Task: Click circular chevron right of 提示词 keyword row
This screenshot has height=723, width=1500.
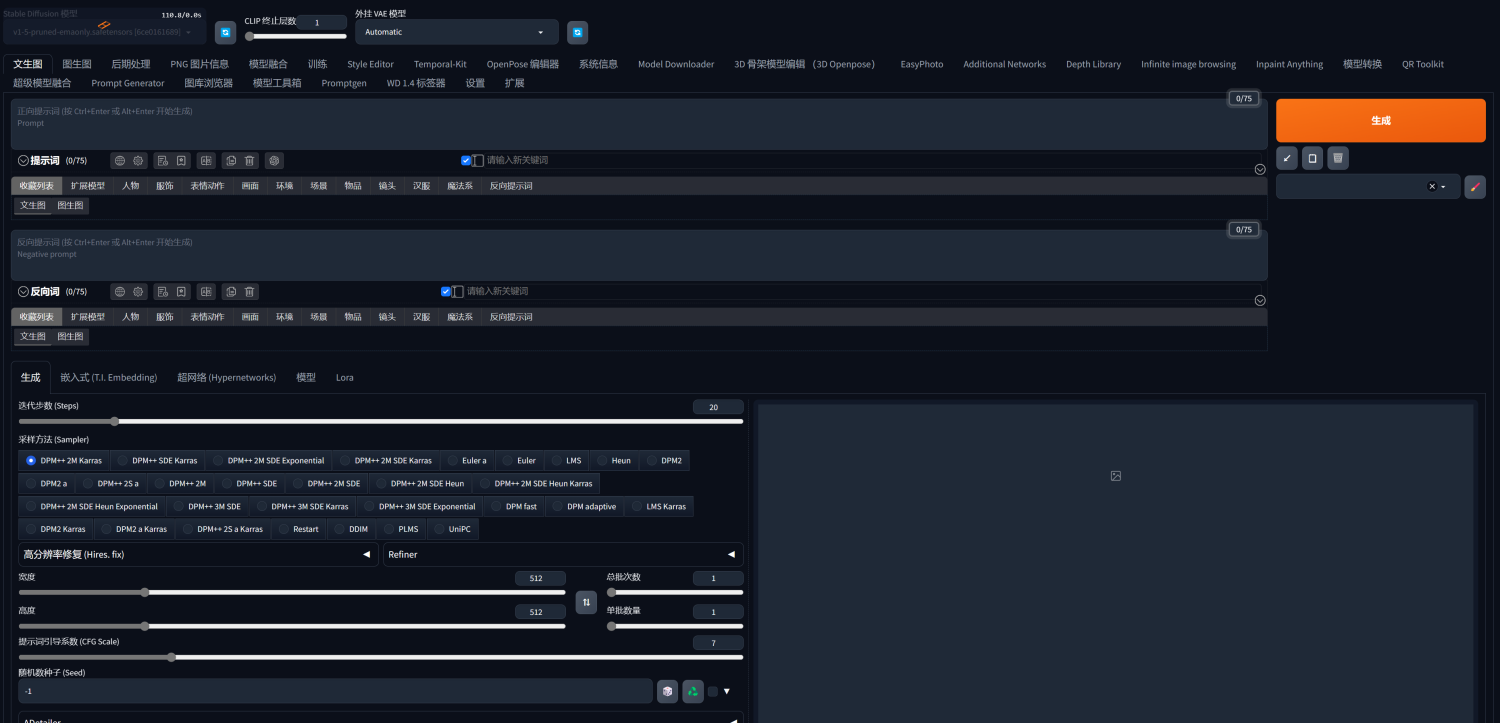Action: [x=1260, y=169]
